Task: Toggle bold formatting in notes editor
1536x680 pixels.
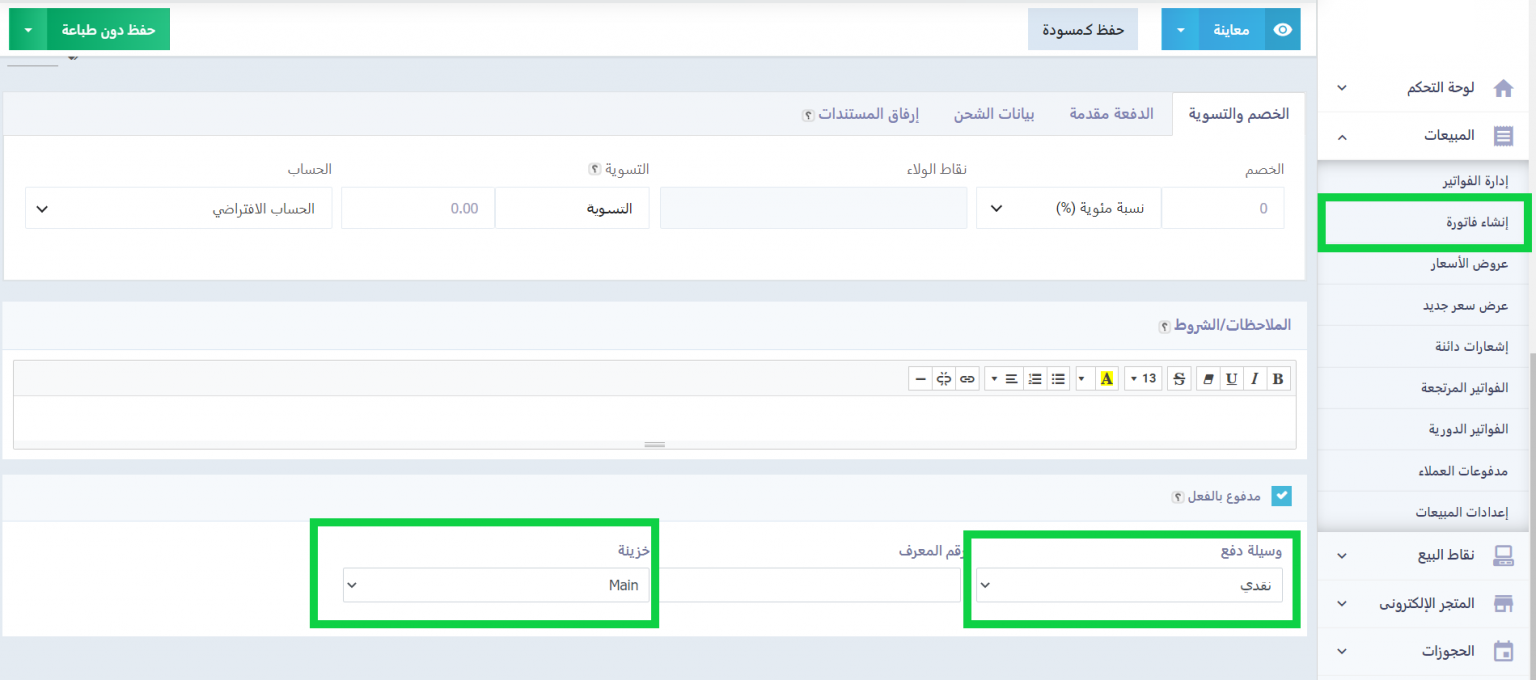Action: (x=1278, y=379)
